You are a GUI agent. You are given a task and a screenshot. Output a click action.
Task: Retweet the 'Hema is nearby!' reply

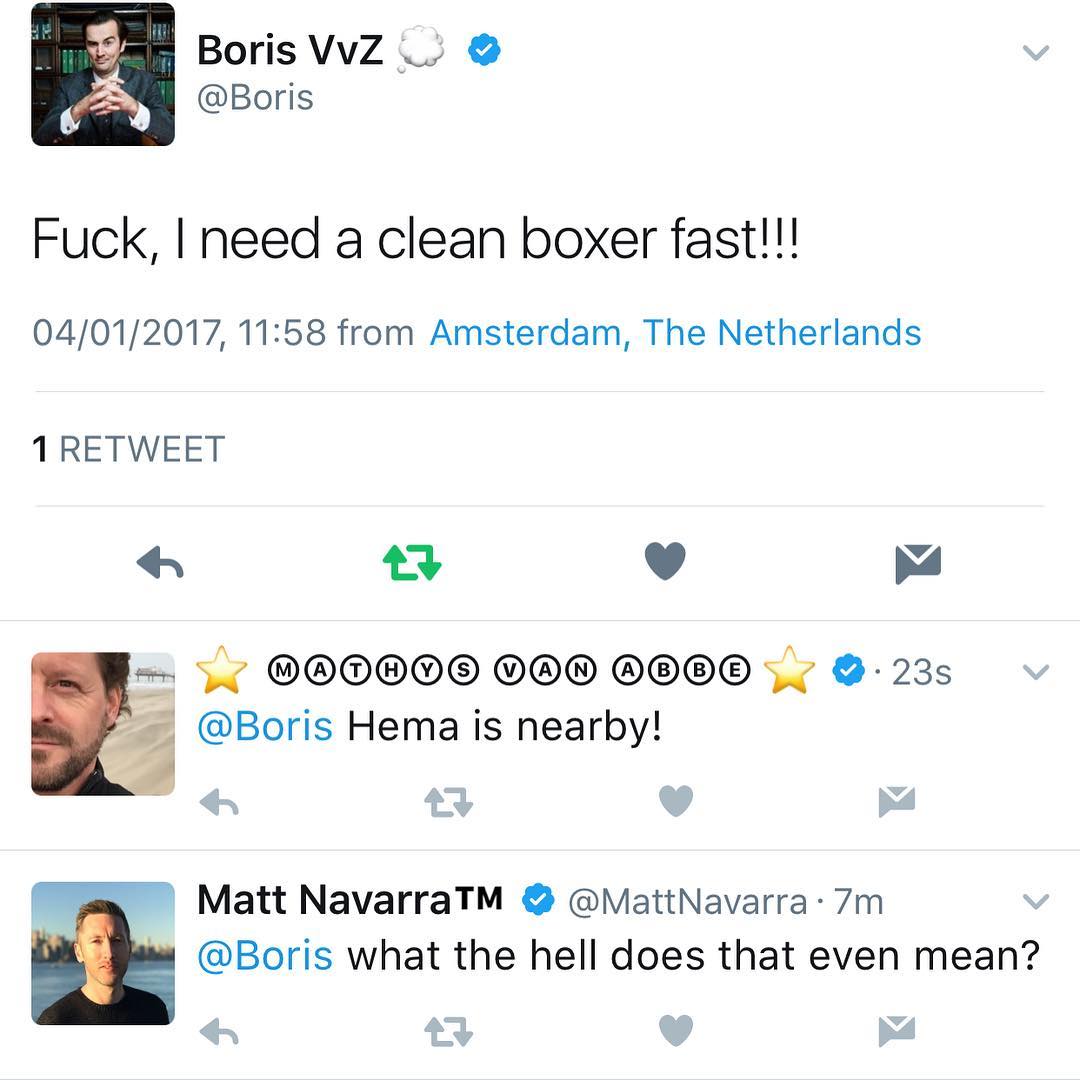pyautogui.click(x=448, y=801)
